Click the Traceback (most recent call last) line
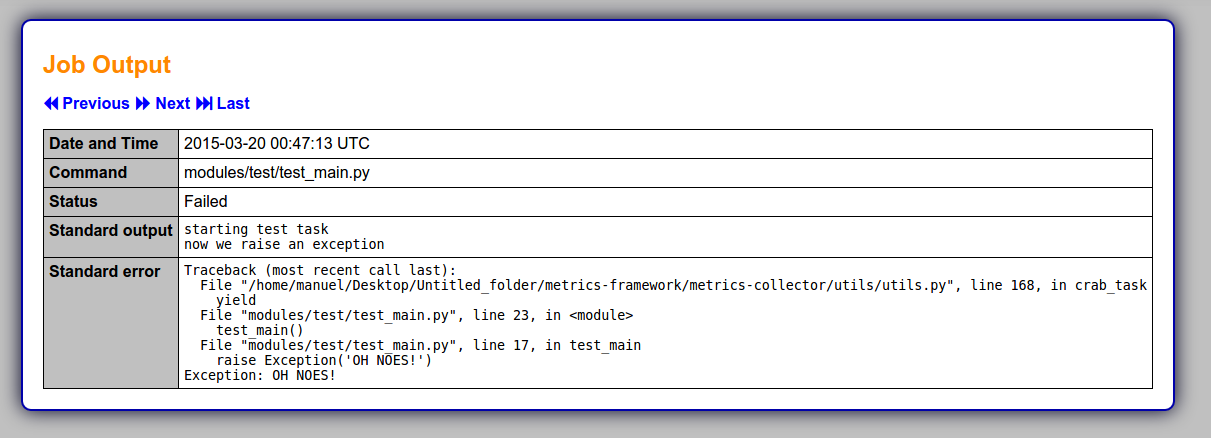Screen dimensions: 1211x438 point(320,270)
